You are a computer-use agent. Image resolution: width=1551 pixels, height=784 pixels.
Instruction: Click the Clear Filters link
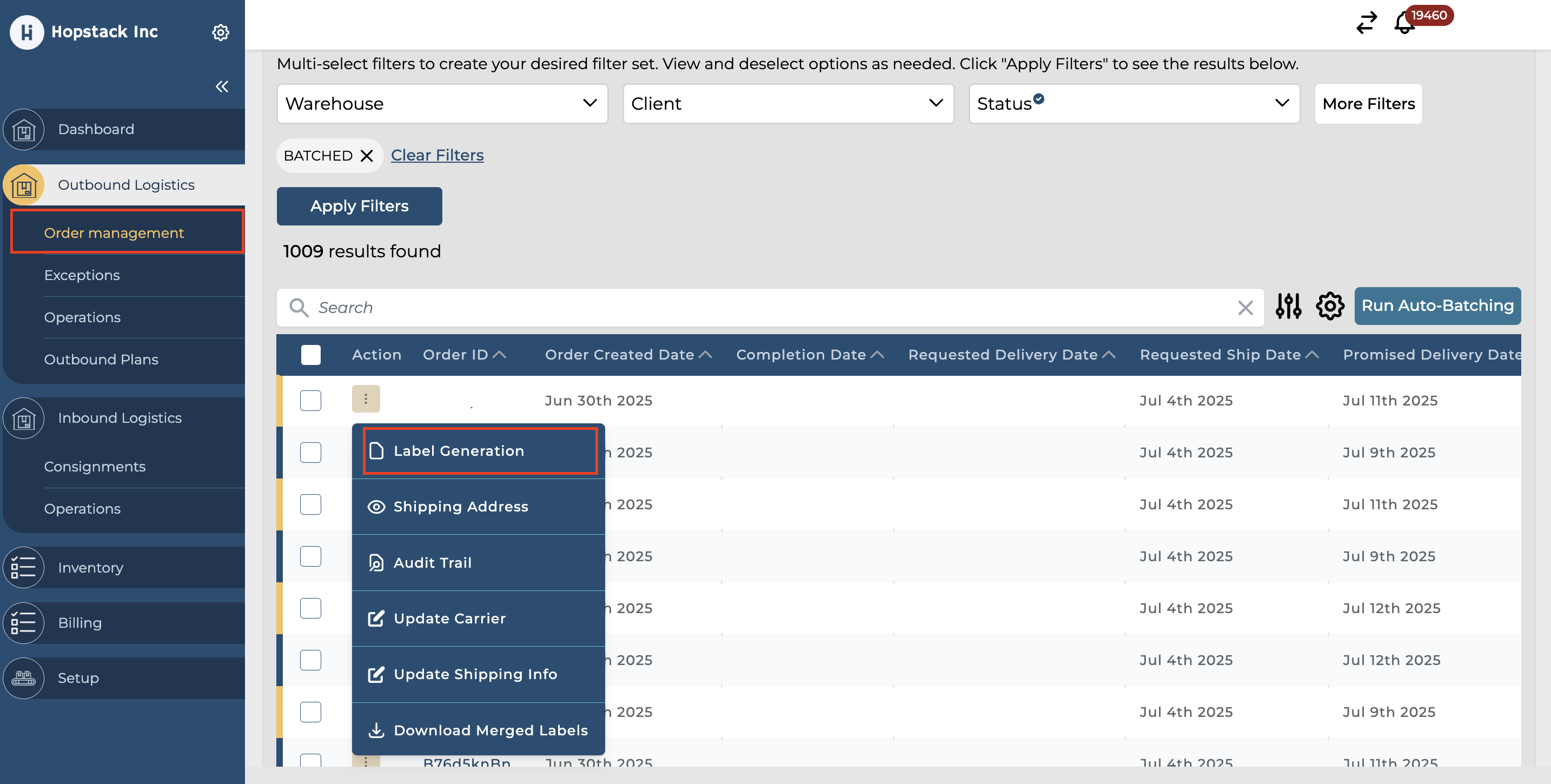pyautogui.click(x=437, y=155)
